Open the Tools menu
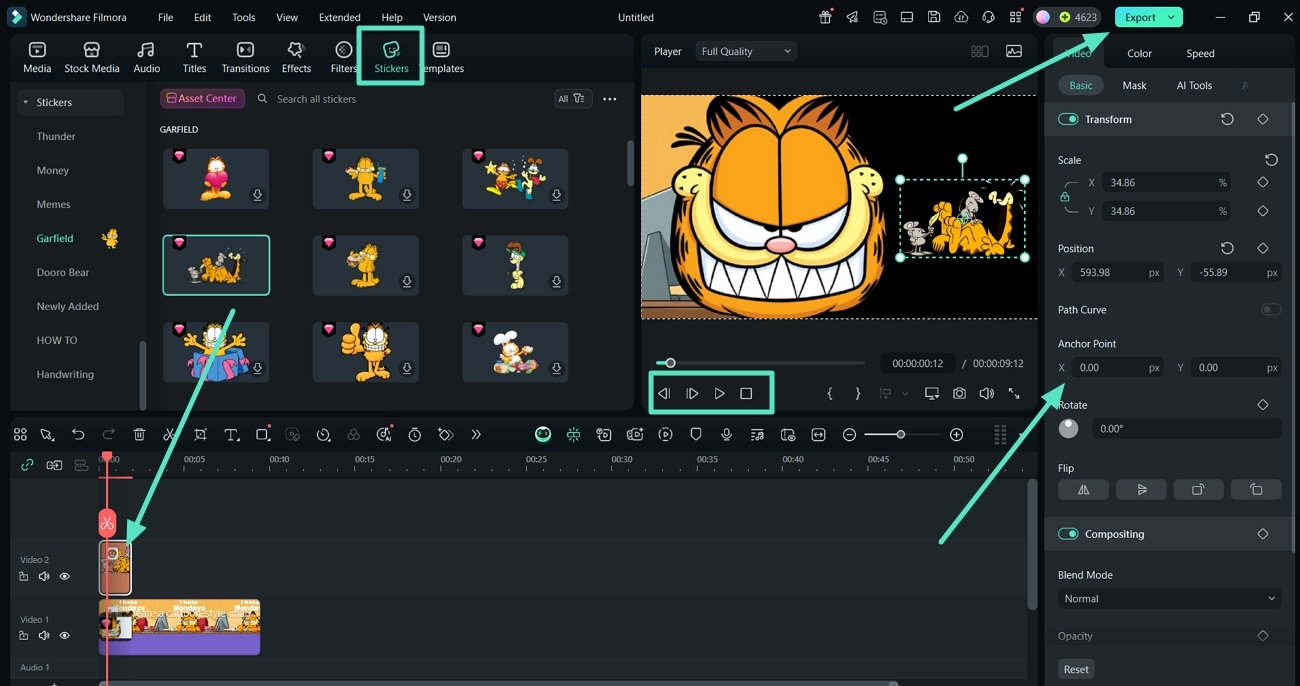1300x686 pixels. pos(243,17)
